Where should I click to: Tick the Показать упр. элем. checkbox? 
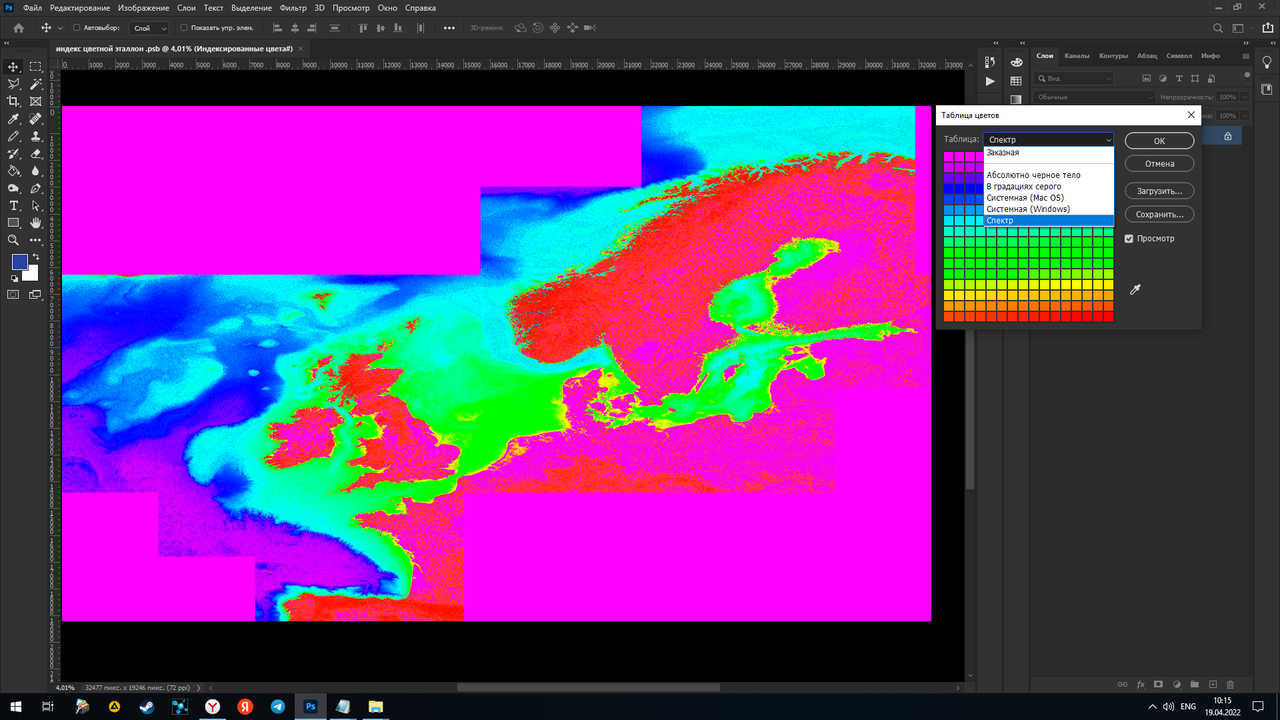(x=184, y=28)
